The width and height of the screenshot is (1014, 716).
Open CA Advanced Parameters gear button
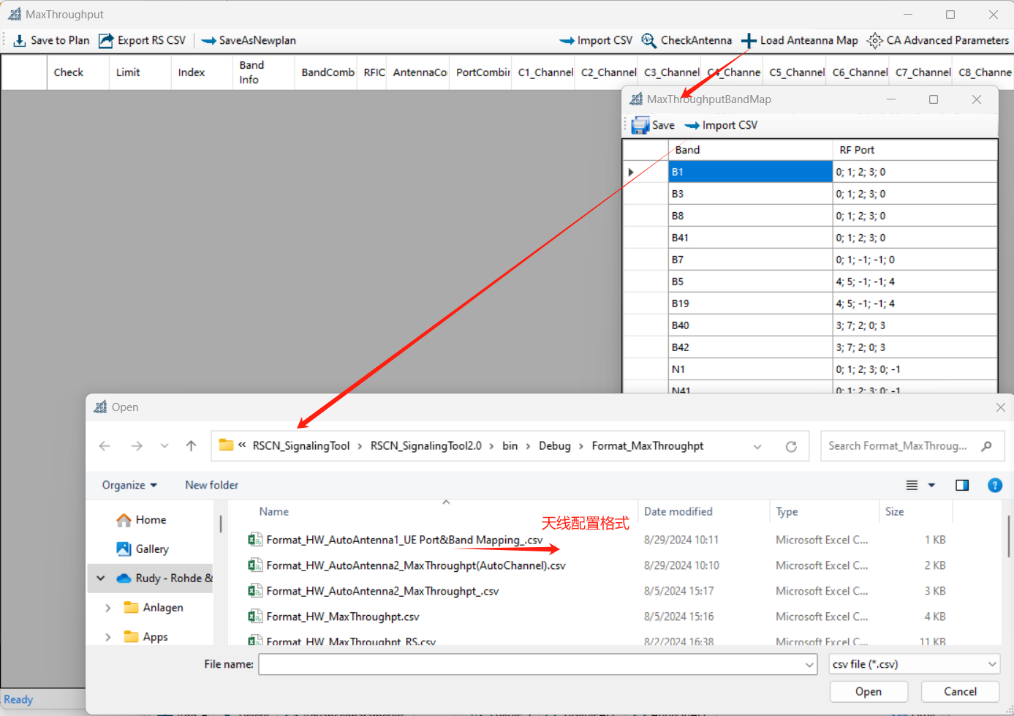coord(938,40)
